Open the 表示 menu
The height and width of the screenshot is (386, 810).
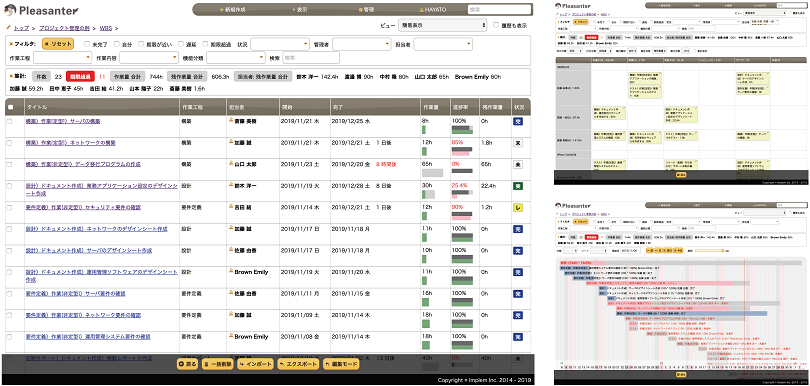click(x=300, y=9)
